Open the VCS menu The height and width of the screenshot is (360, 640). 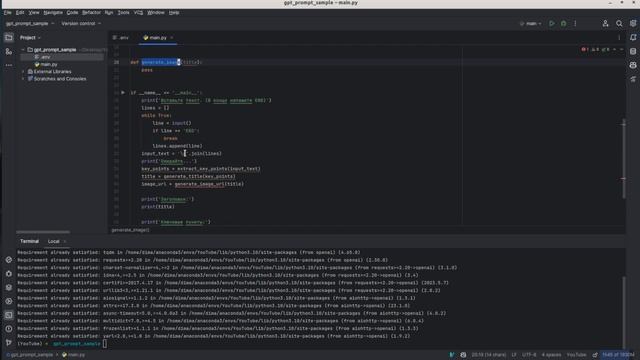pos(138,13)
